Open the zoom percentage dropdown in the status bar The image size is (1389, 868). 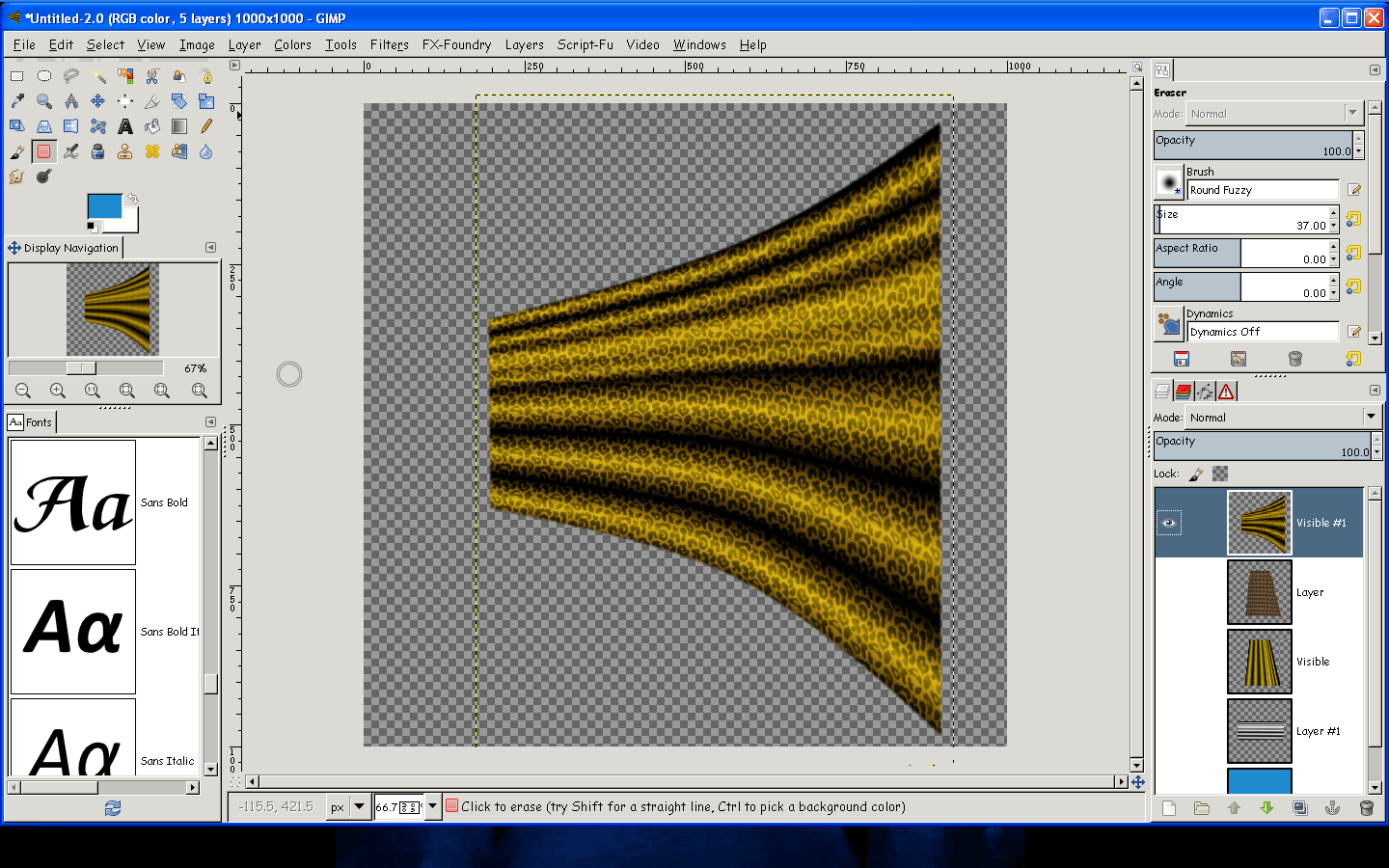click(431, 807)
